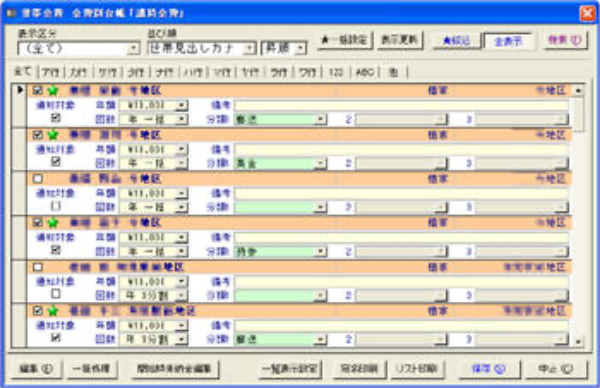Image resolution: width=600 pixels, height=388 pixels.
Task: Enable 通知対象 checkbox in the fifth record
Action: (x=56, y=294)
